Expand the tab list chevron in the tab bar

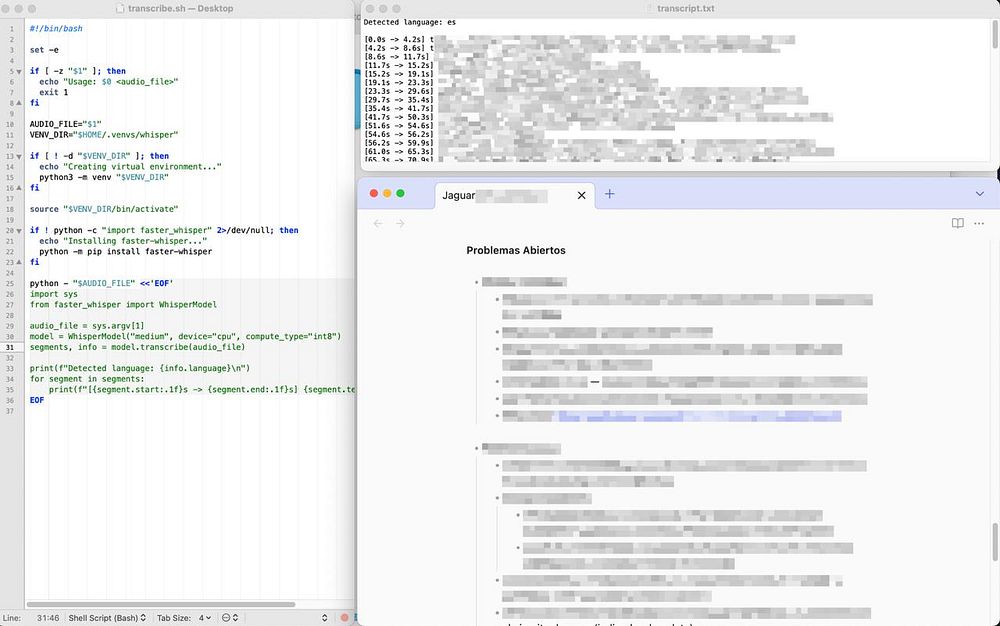point(979,194)
